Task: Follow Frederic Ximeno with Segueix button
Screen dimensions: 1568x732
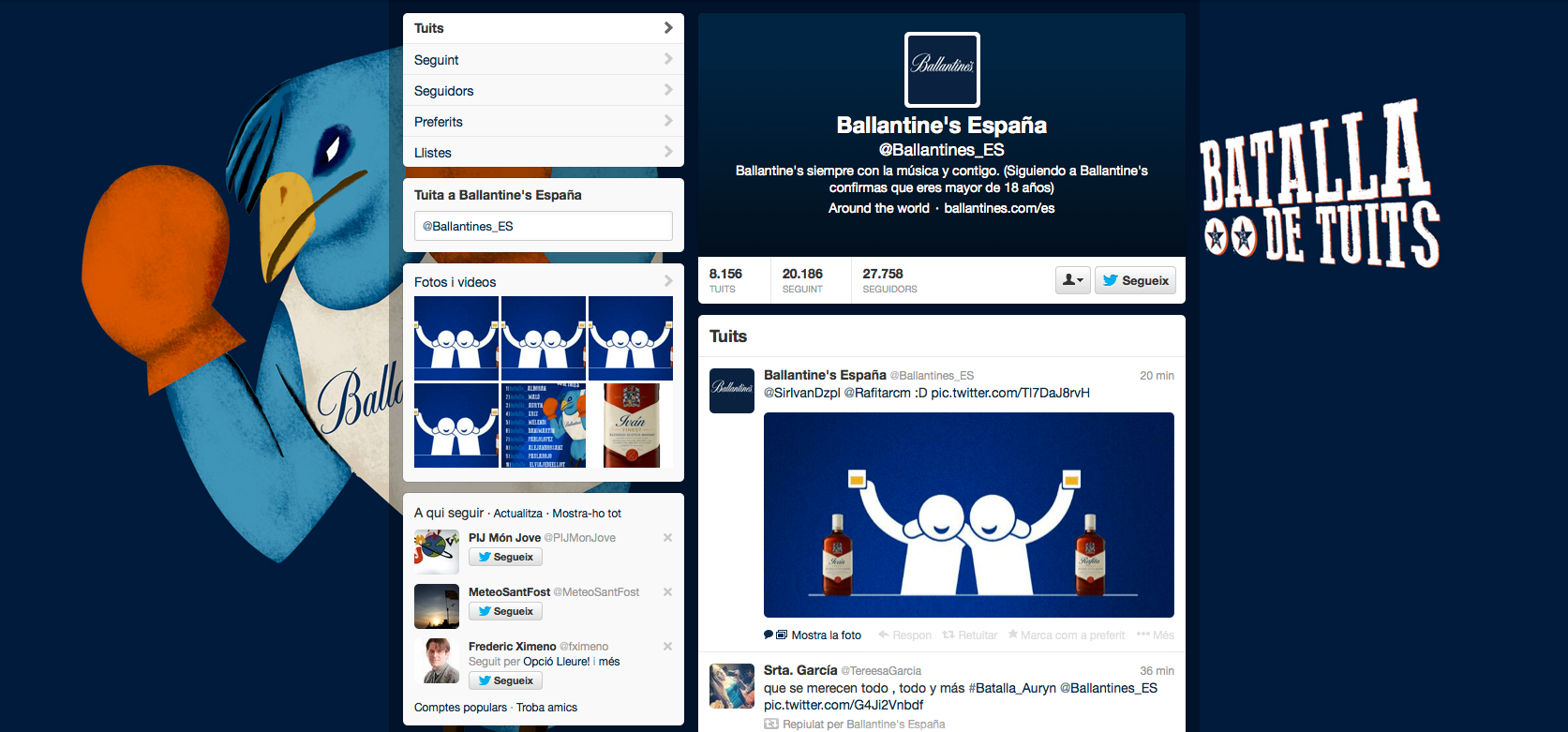Action: click(505, 680)
